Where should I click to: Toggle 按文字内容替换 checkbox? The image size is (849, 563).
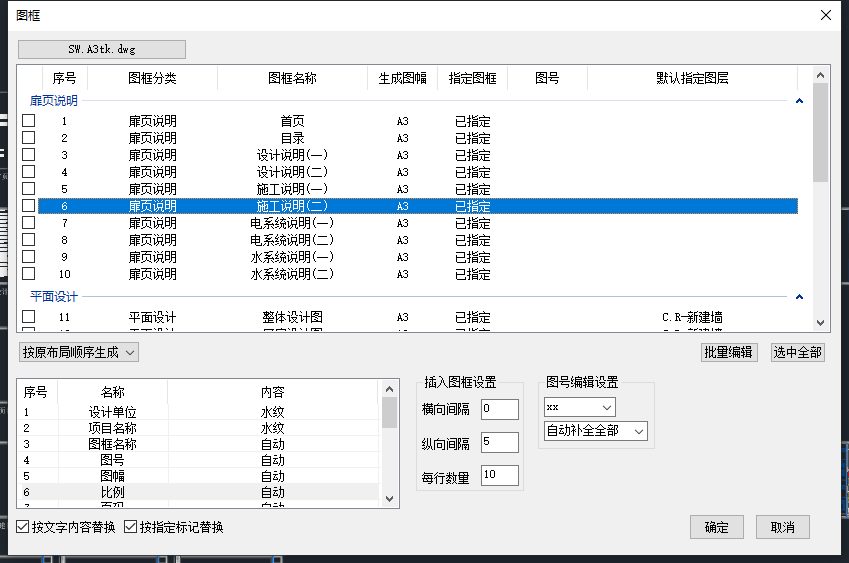point(22,527)
